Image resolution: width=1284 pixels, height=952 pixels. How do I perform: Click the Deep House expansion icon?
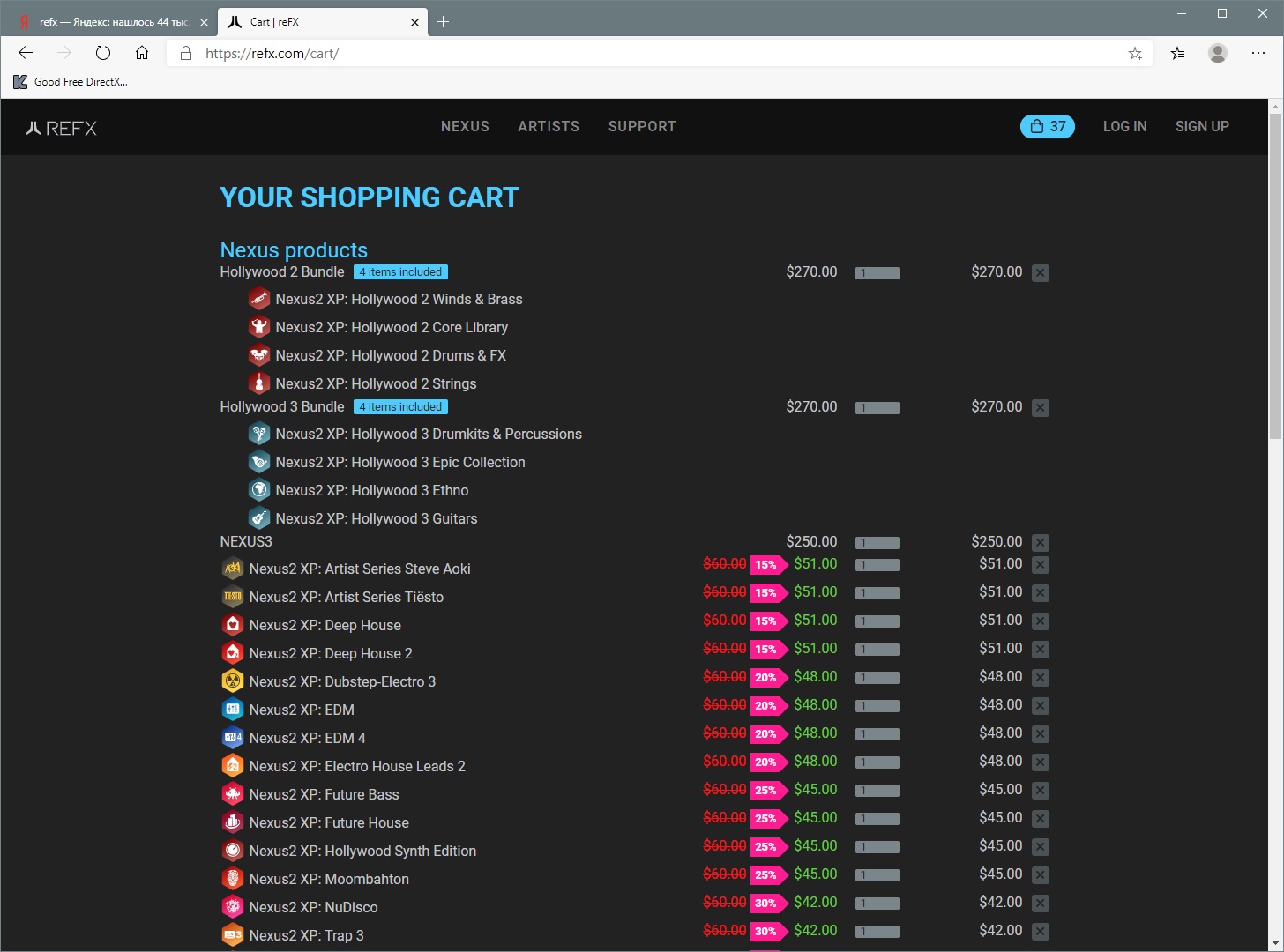[233, 625]
